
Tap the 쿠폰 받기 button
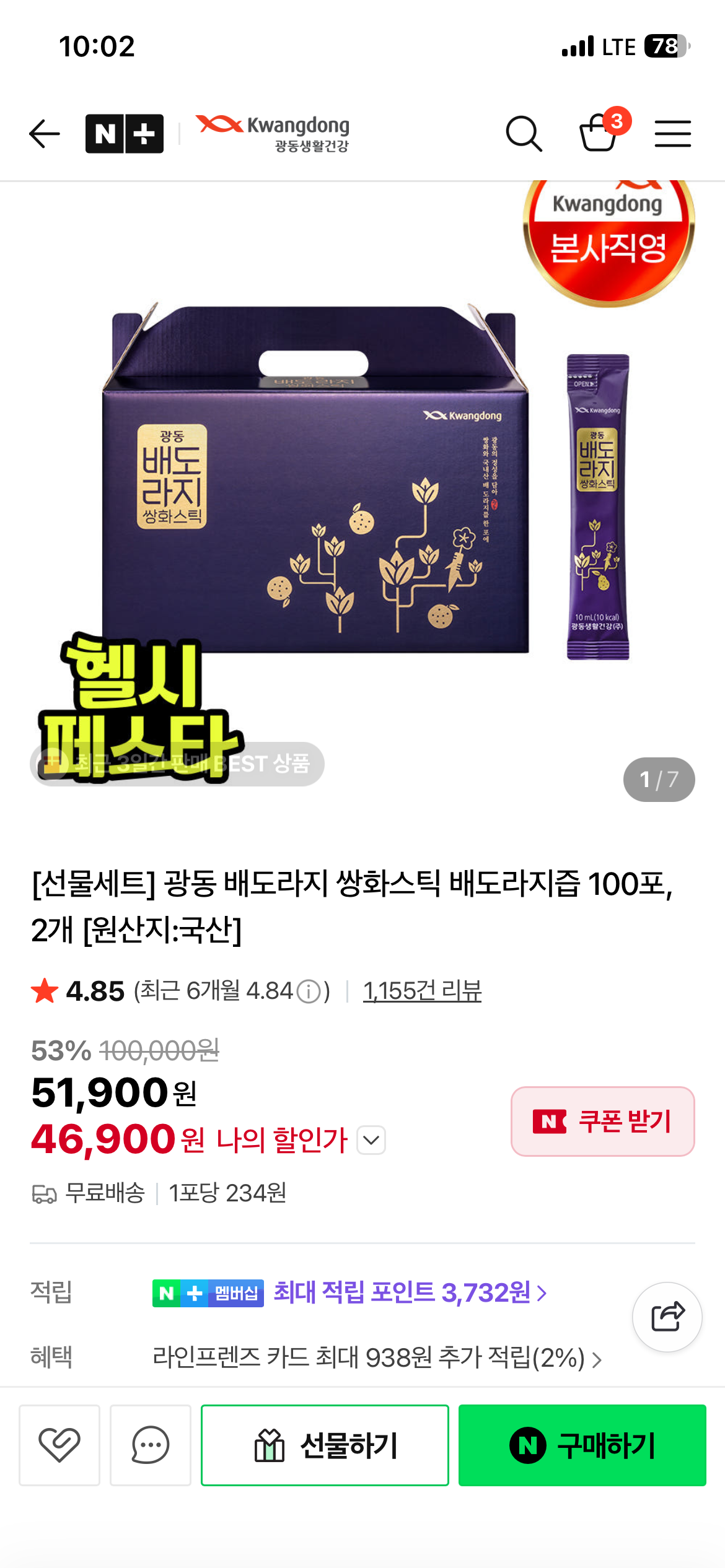tap(602, 1122)
